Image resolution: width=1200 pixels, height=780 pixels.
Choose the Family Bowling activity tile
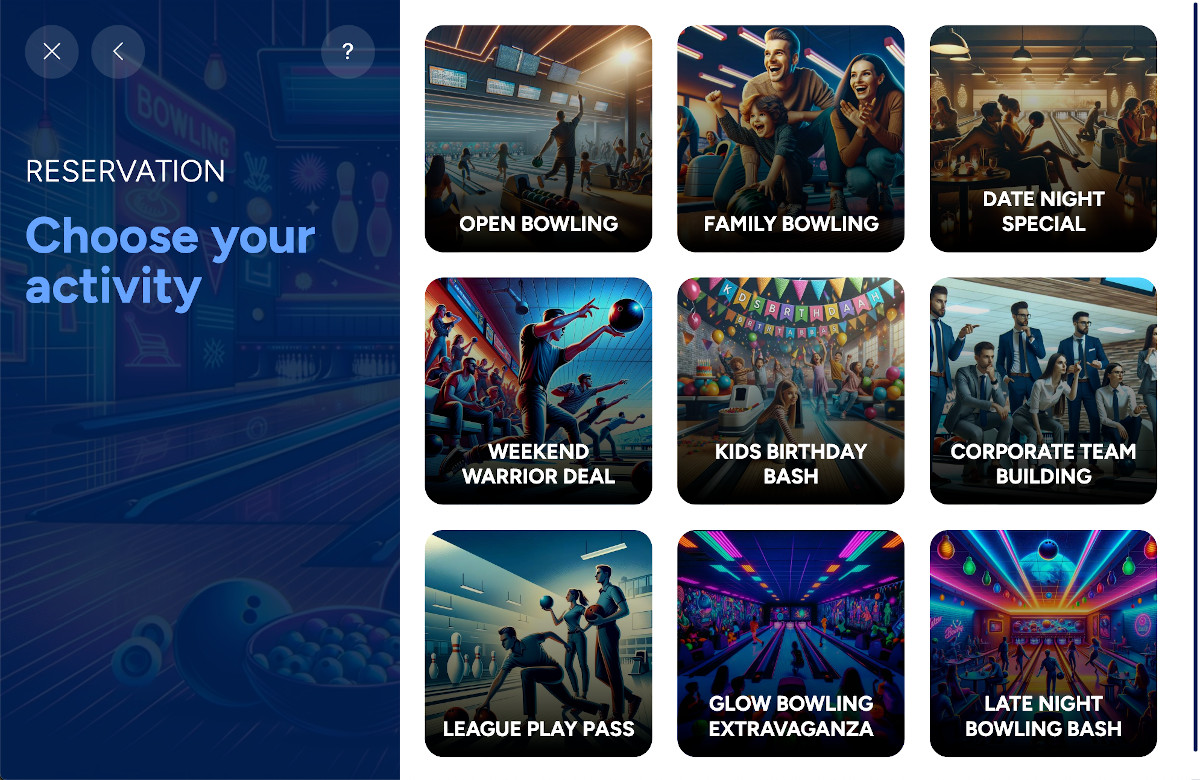pos(791,139)
